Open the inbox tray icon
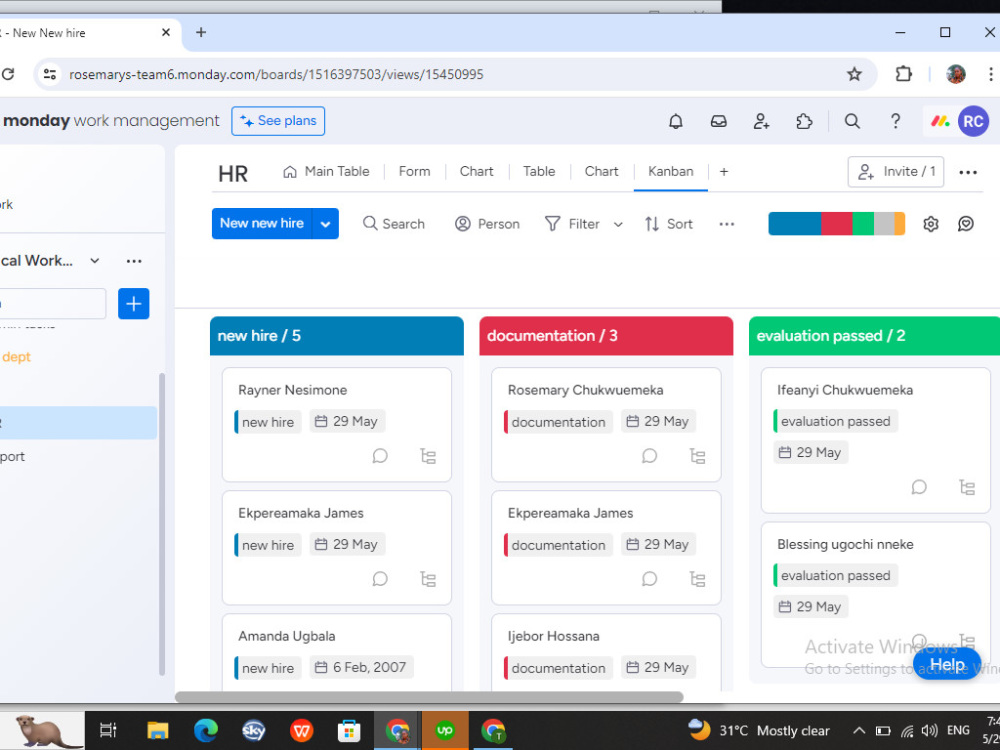 719,121
